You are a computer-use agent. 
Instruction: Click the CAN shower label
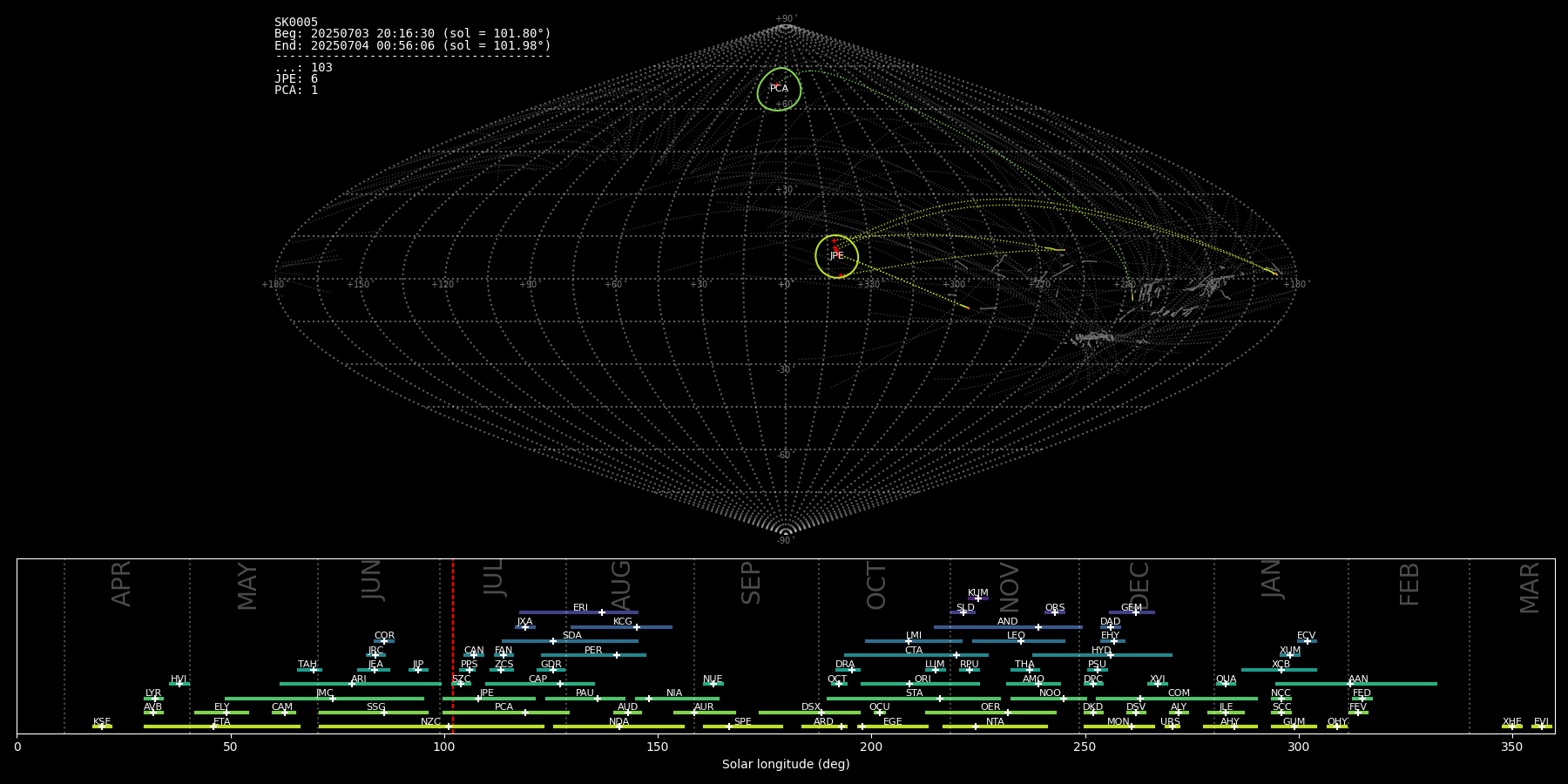point(474,651)
